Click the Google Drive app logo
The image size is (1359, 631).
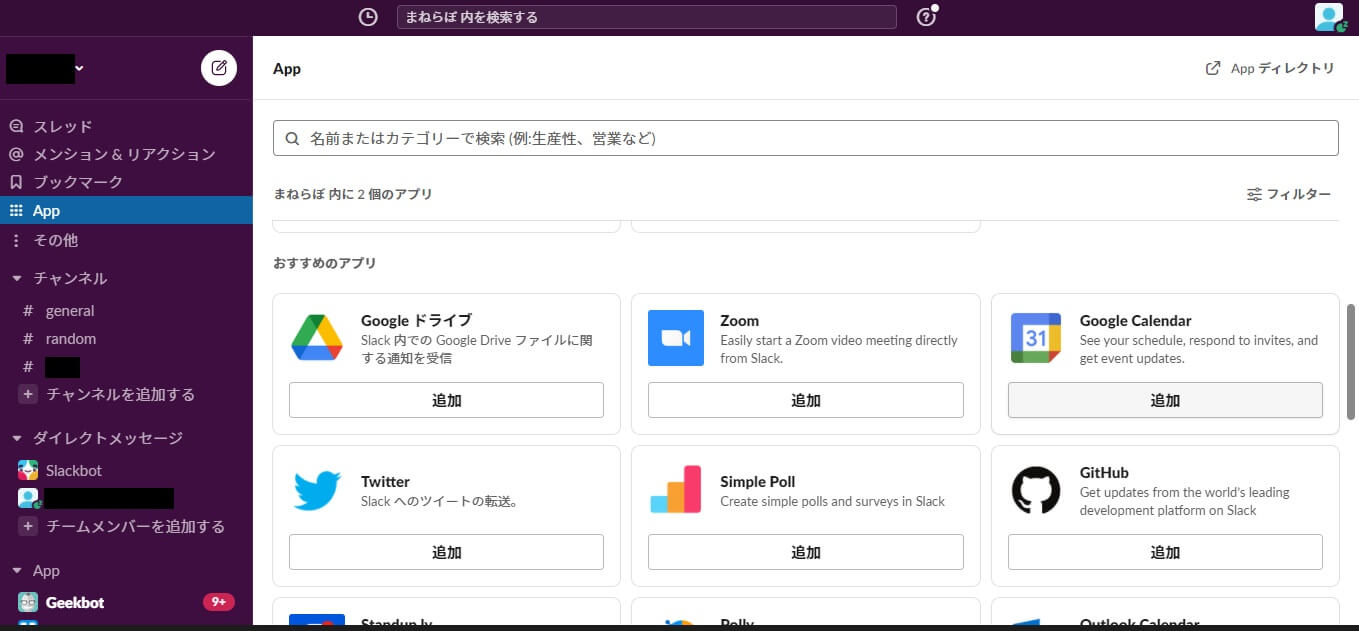[317, 338]
